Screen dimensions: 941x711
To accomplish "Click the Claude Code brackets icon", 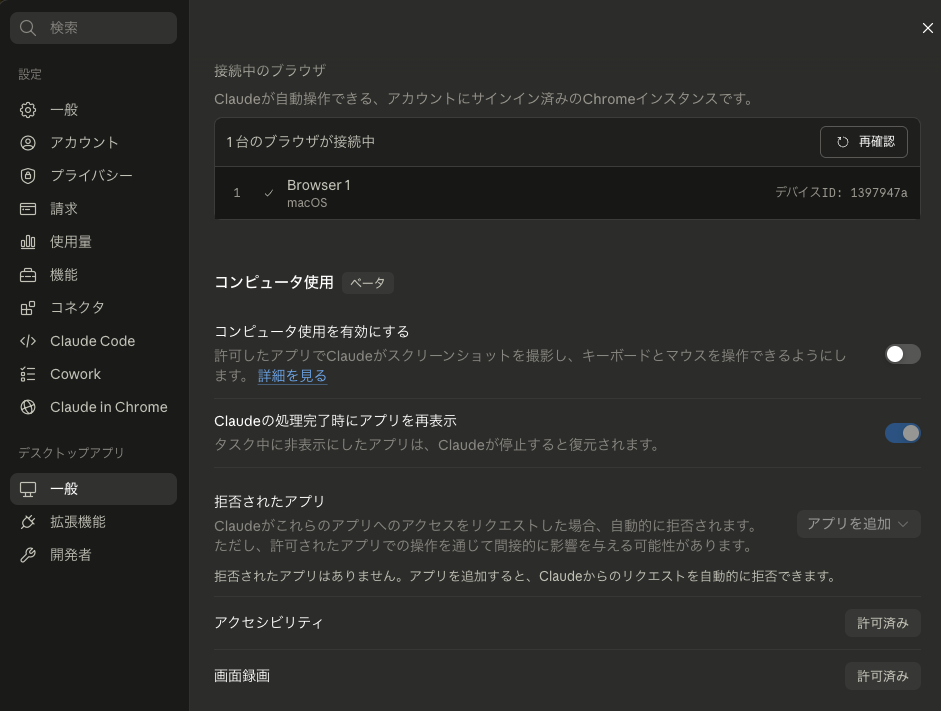I will tap(28, 341).
